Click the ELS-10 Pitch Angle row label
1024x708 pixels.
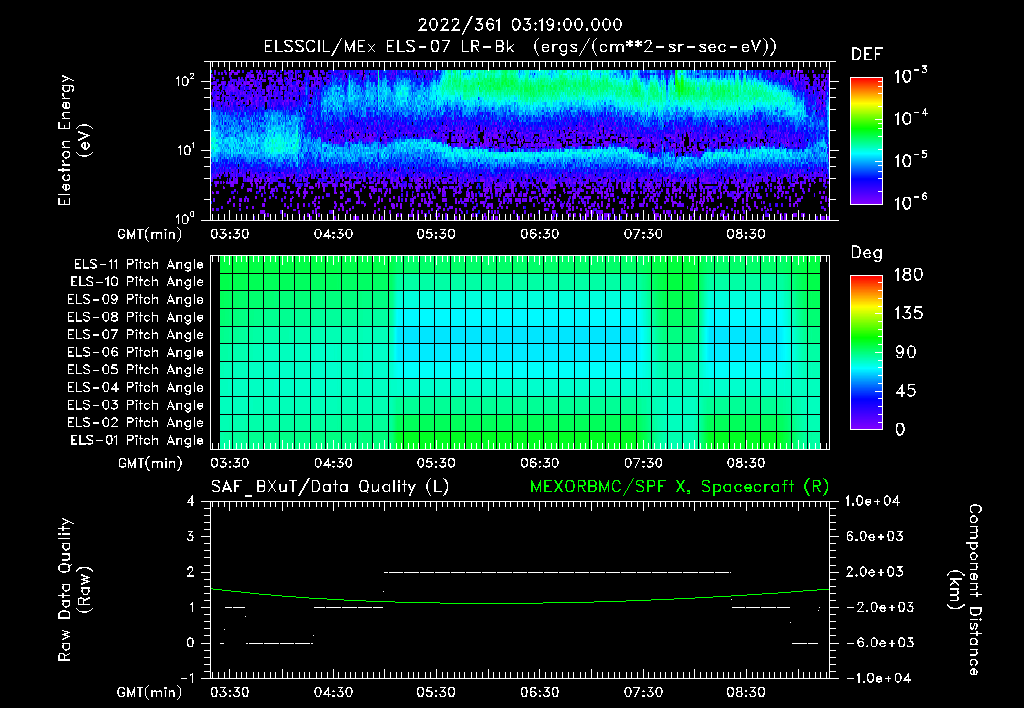[136, 282]
